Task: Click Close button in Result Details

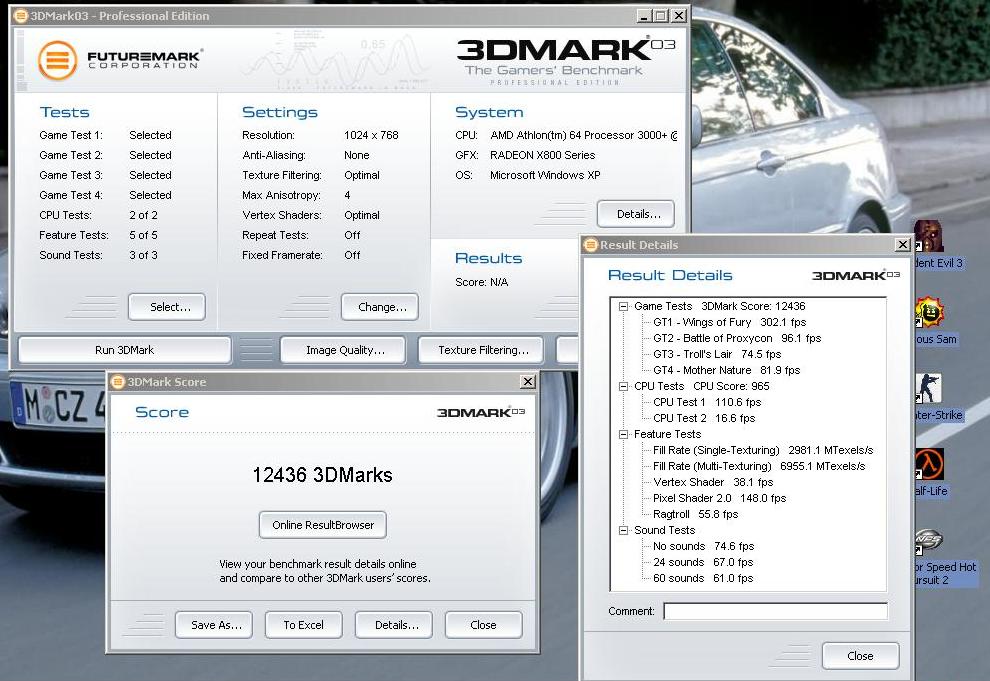Action: 861,656
